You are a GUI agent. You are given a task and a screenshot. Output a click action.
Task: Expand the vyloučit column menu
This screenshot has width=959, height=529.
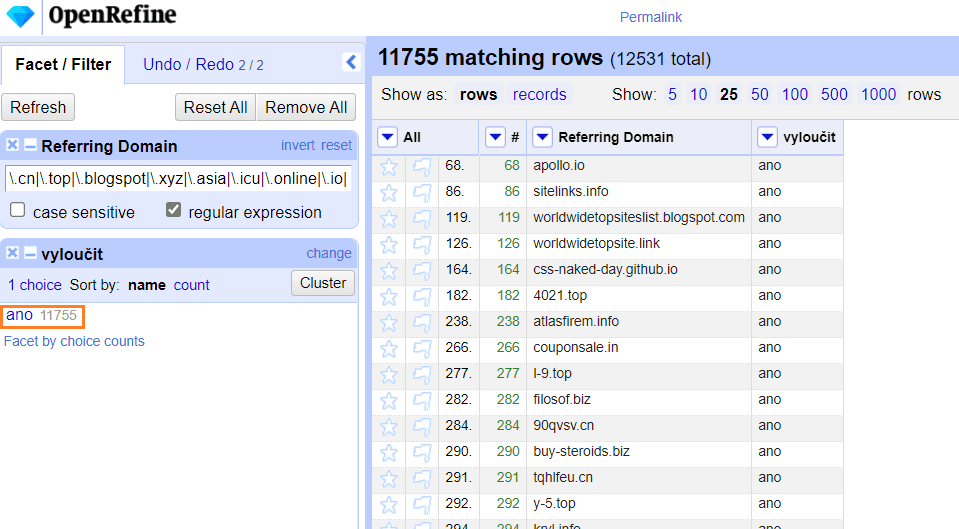pyautogui.click(x=768, y=138)
